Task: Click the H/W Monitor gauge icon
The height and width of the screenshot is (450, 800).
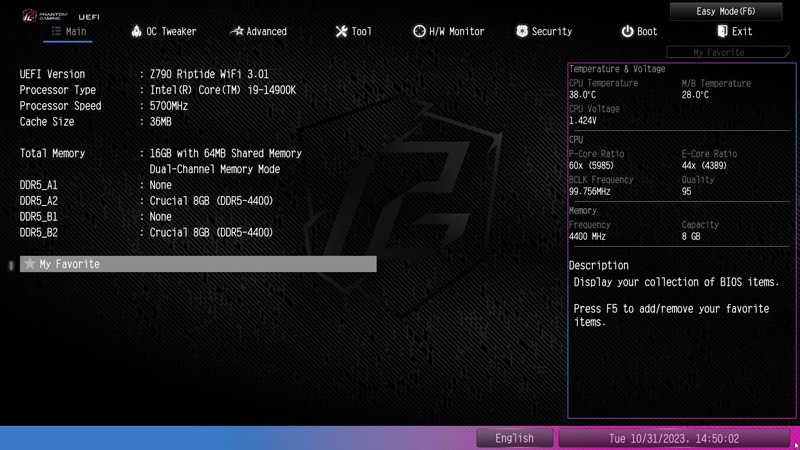Action: click(x=419, y=31)
